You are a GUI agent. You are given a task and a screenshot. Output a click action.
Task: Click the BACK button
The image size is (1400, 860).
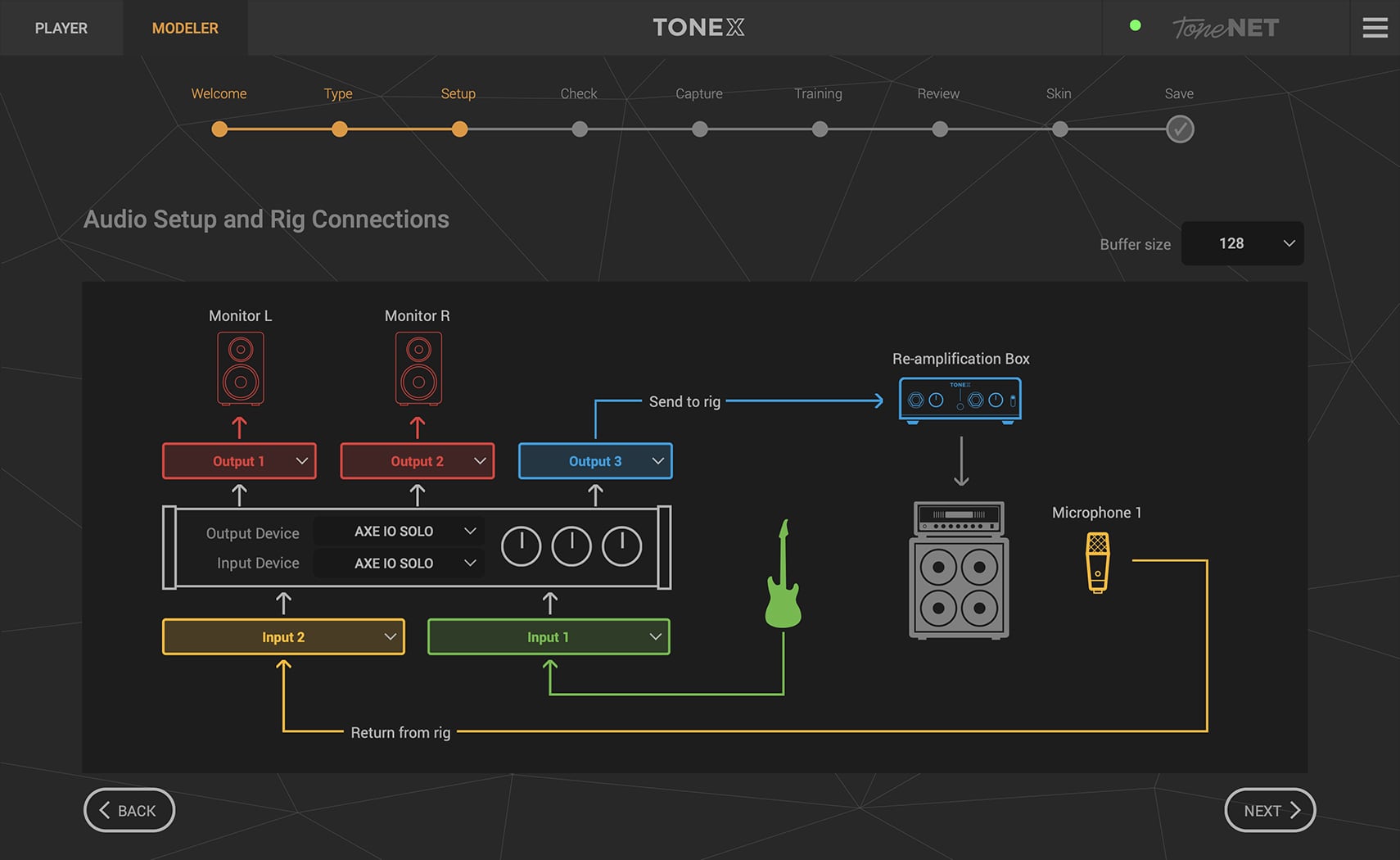[129, 810]
